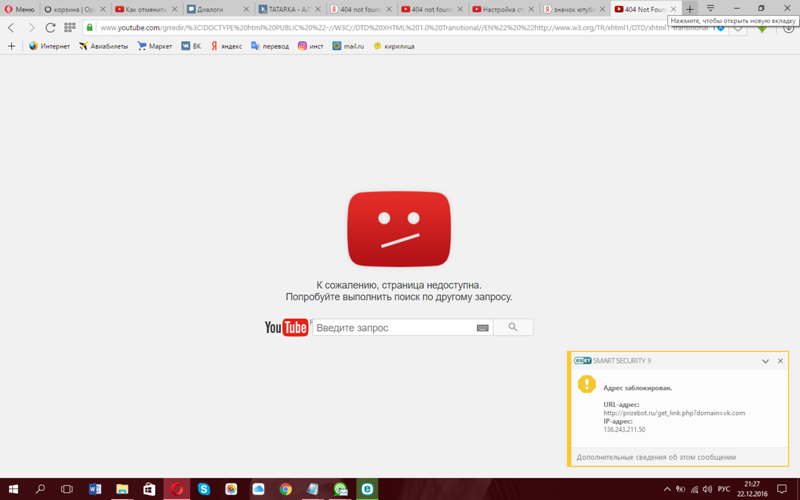Open the on-screen keyboard in search field
This screenshot has width=800, height=500.
482,328
